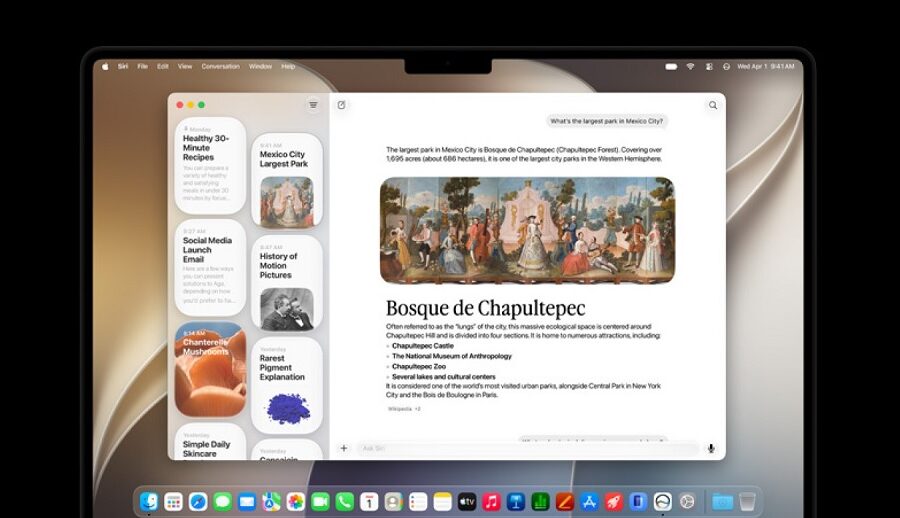Click the Wi-Fi menu bar icon

(690, 67)
